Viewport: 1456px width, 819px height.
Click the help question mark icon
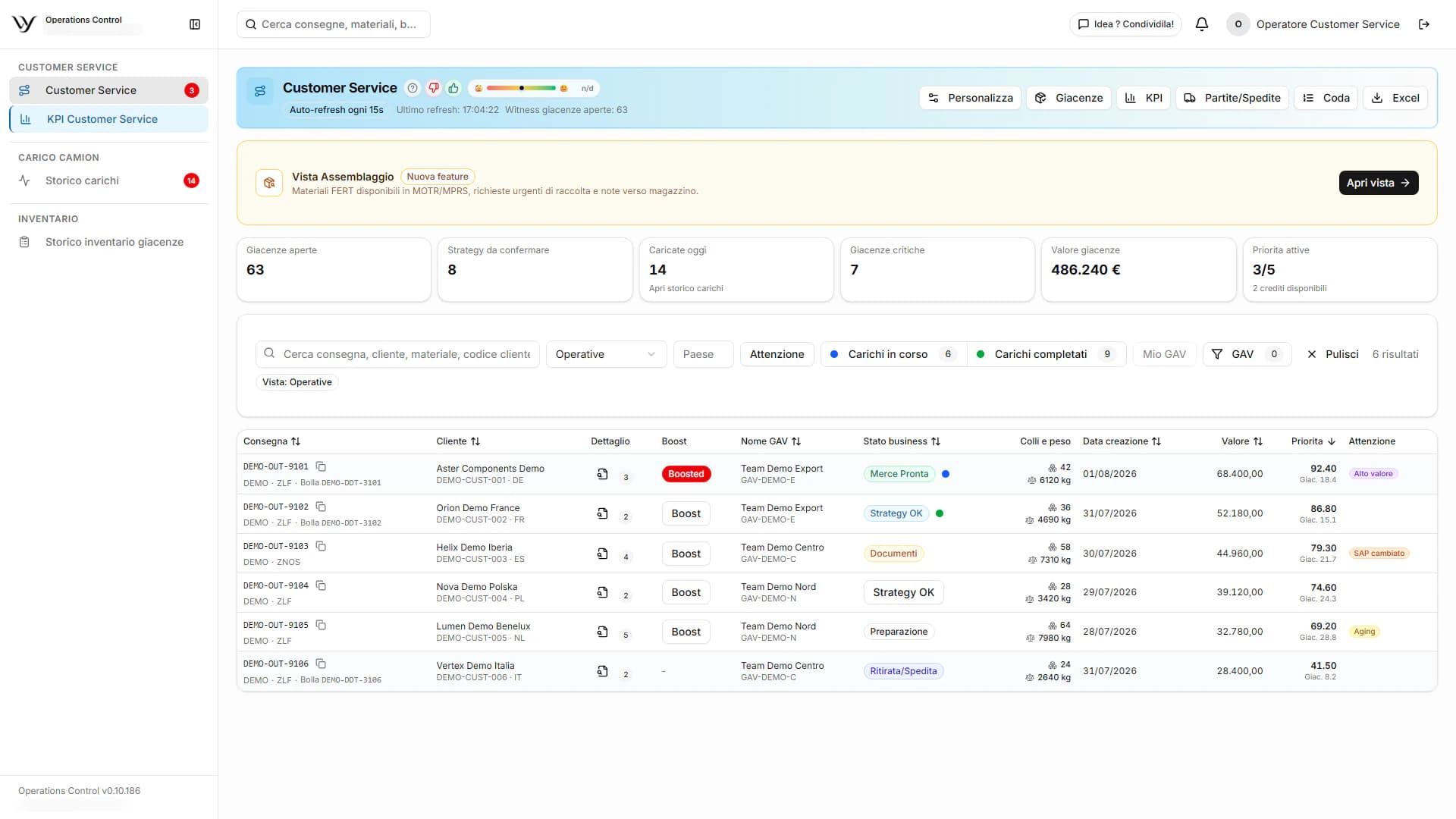click(x=413, y=88)
